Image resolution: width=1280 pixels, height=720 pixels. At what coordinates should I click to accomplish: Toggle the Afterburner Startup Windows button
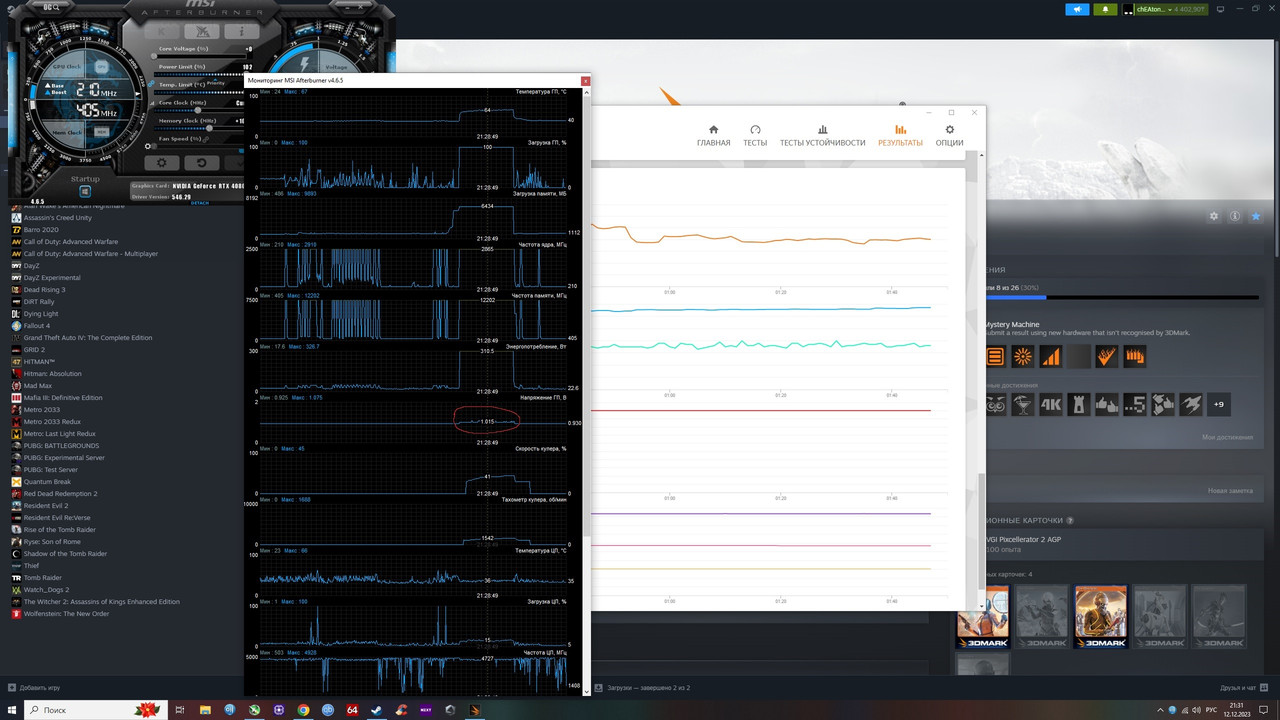85,191
